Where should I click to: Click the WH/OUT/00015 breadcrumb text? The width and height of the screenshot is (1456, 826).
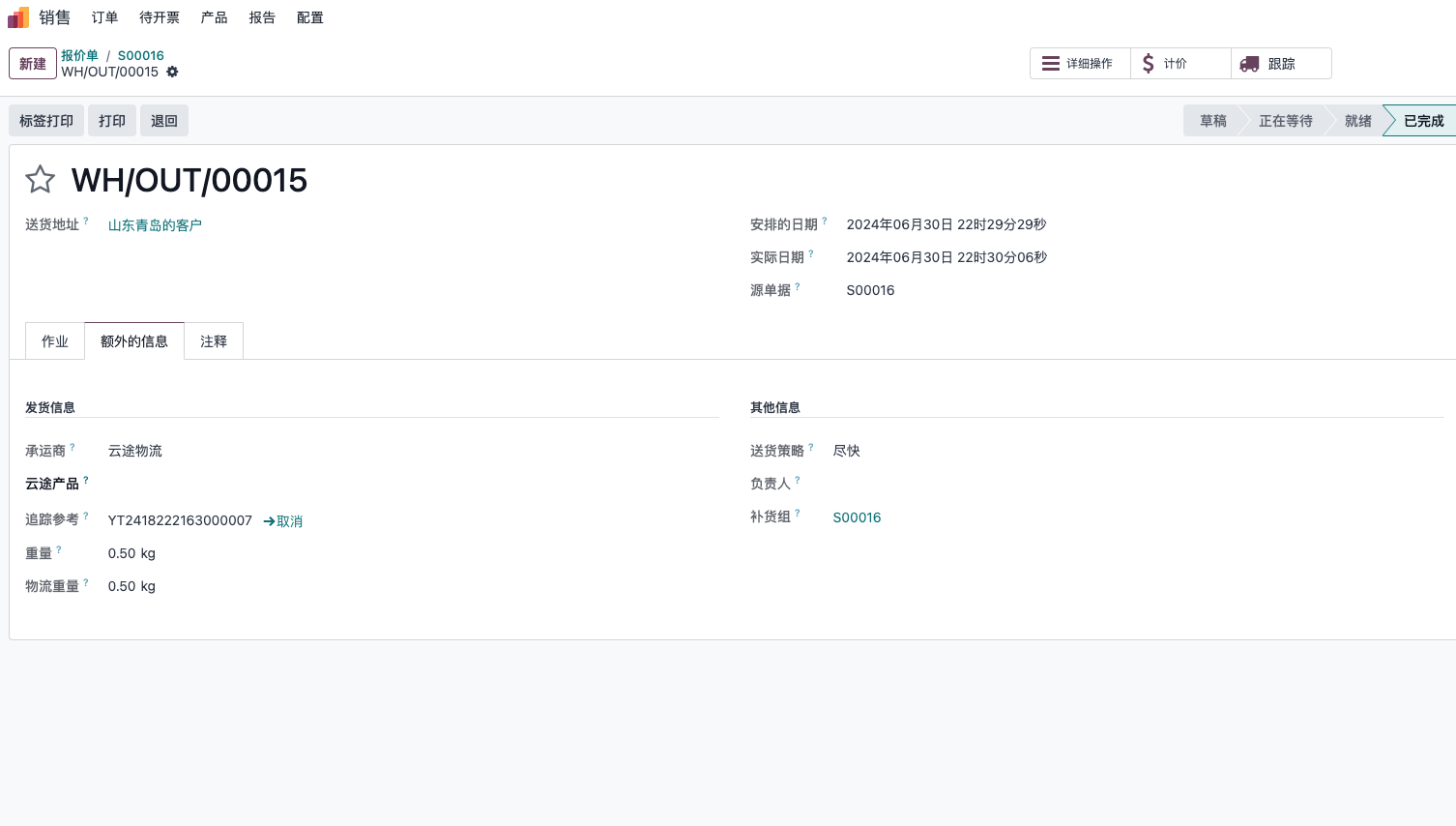click(x=110, y=72)
